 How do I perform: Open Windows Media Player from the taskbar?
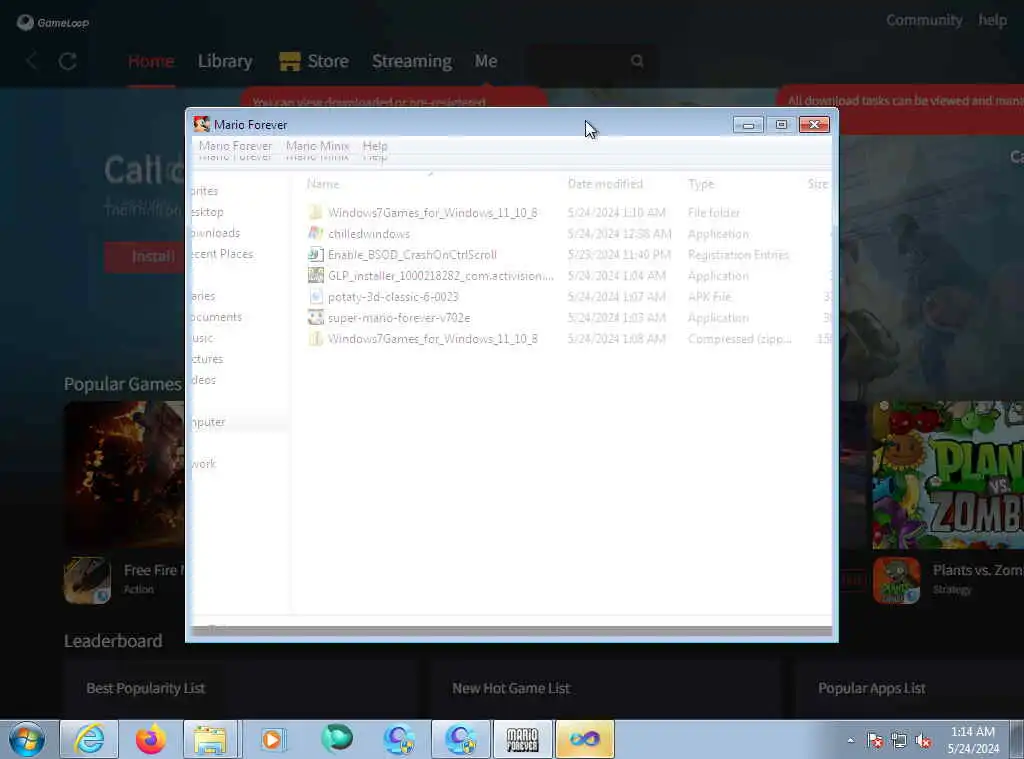coord(272,739)
